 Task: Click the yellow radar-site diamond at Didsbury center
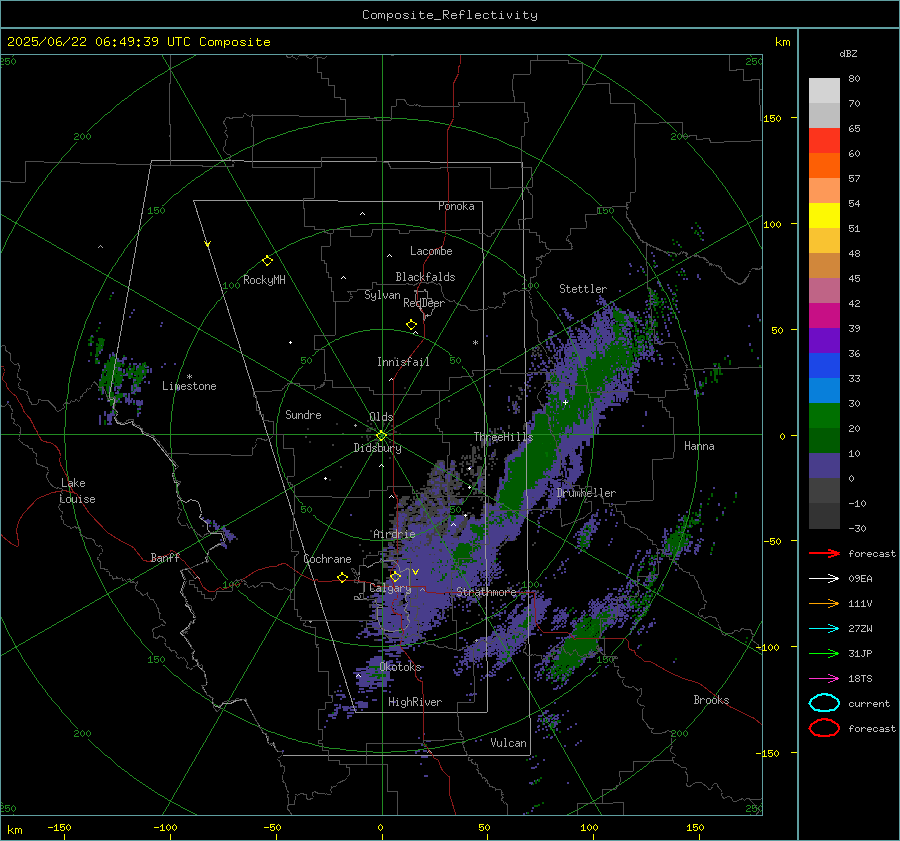381,436
